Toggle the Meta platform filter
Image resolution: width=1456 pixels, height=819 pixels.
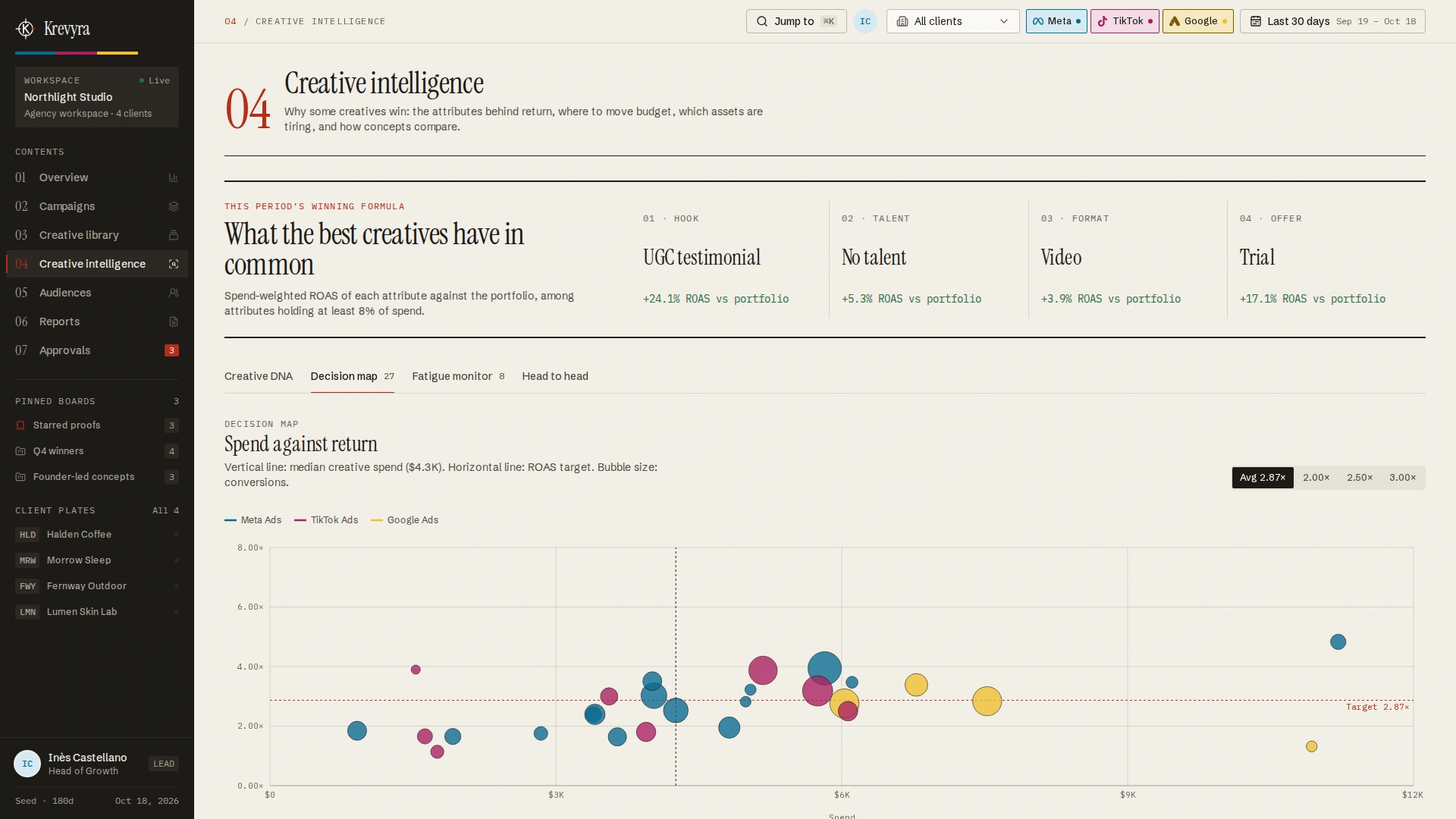click(1056, 21)
